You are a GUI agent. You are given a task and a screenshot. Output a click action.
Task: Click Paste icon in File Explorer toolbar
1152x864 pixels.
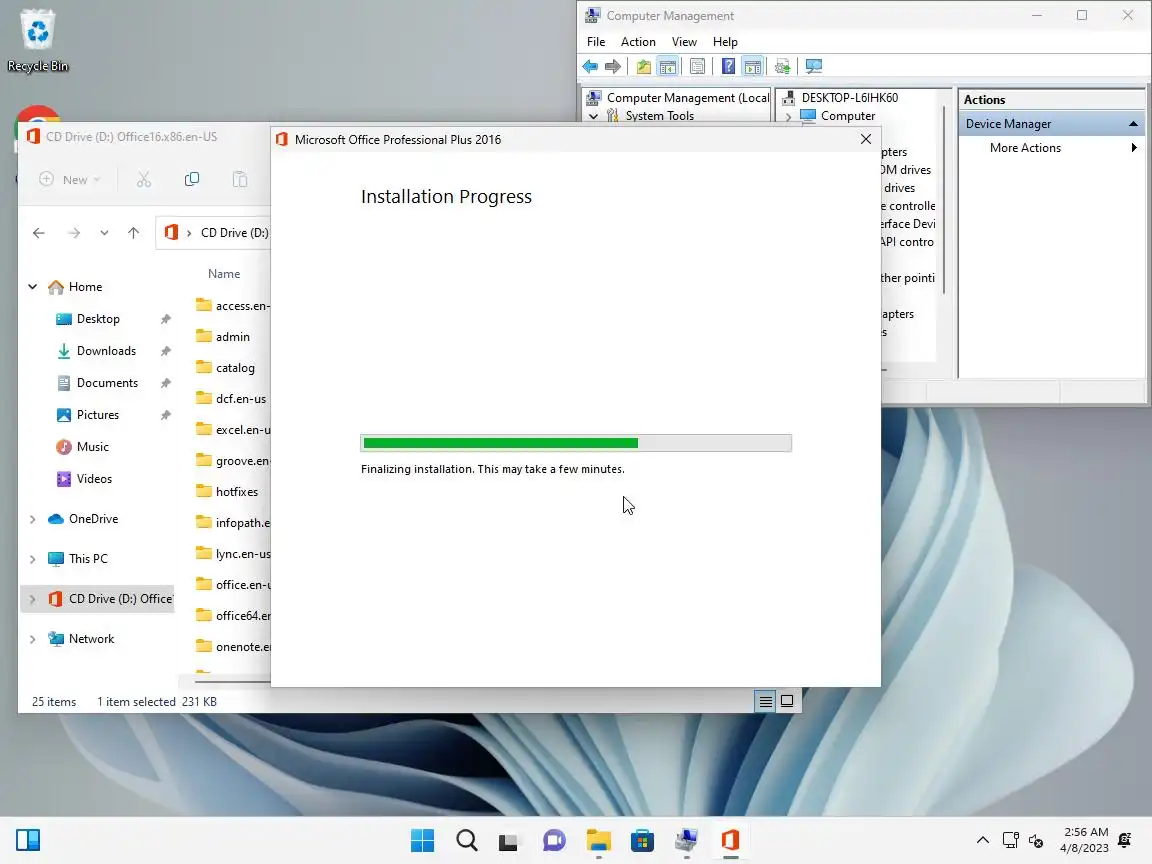(x=240, y=179)
